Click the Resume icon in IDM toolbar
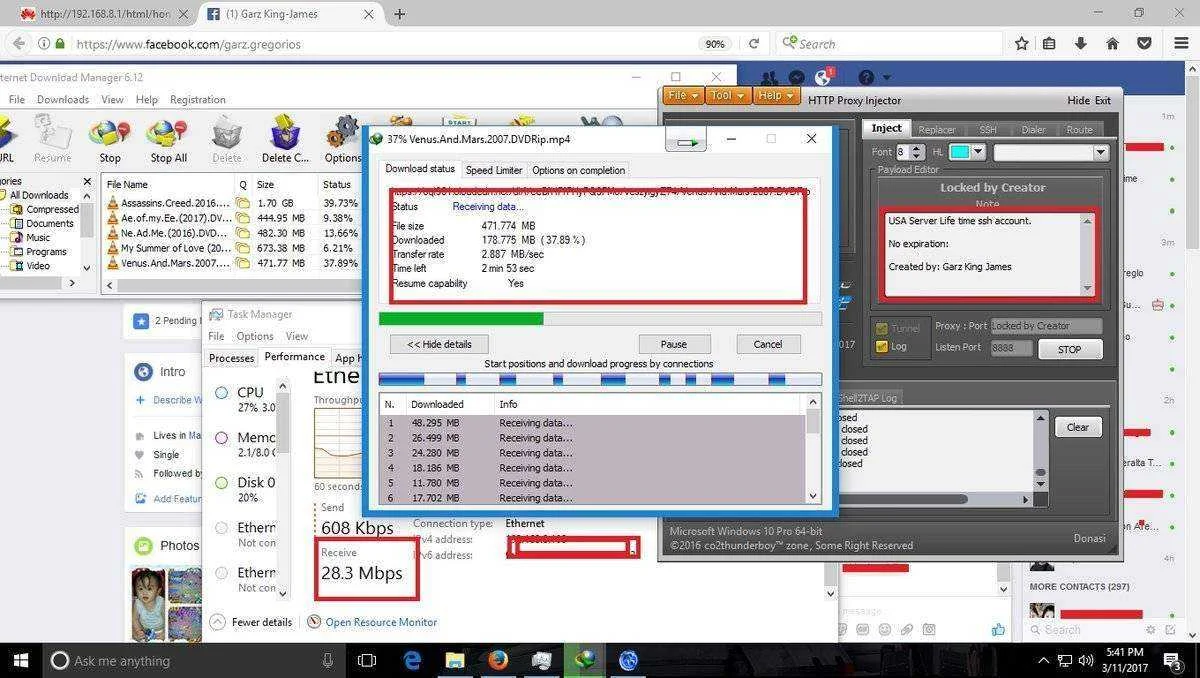The height and width of the screenshot is (678, 1200). coord(51,134)
